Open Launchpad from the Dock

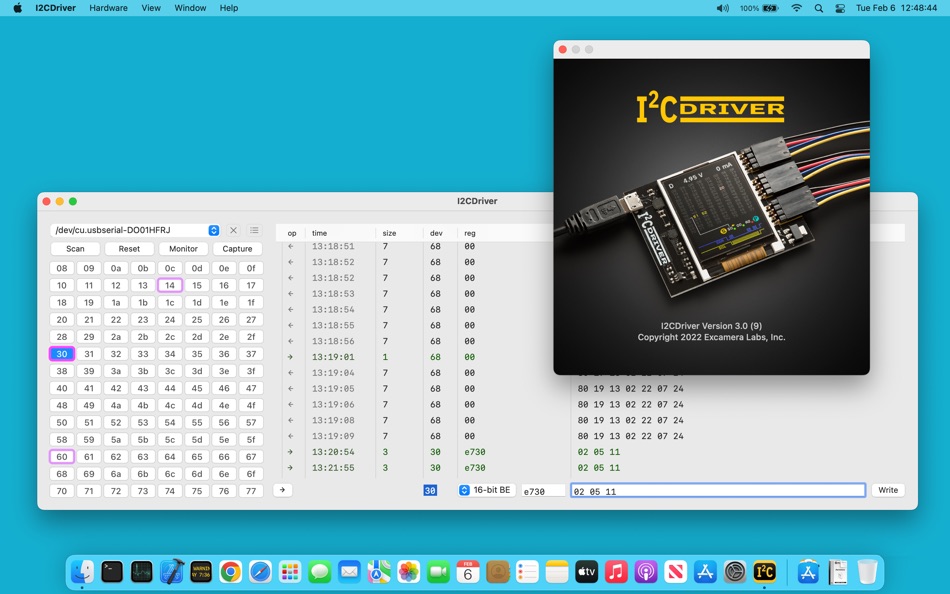pos(290,572)
